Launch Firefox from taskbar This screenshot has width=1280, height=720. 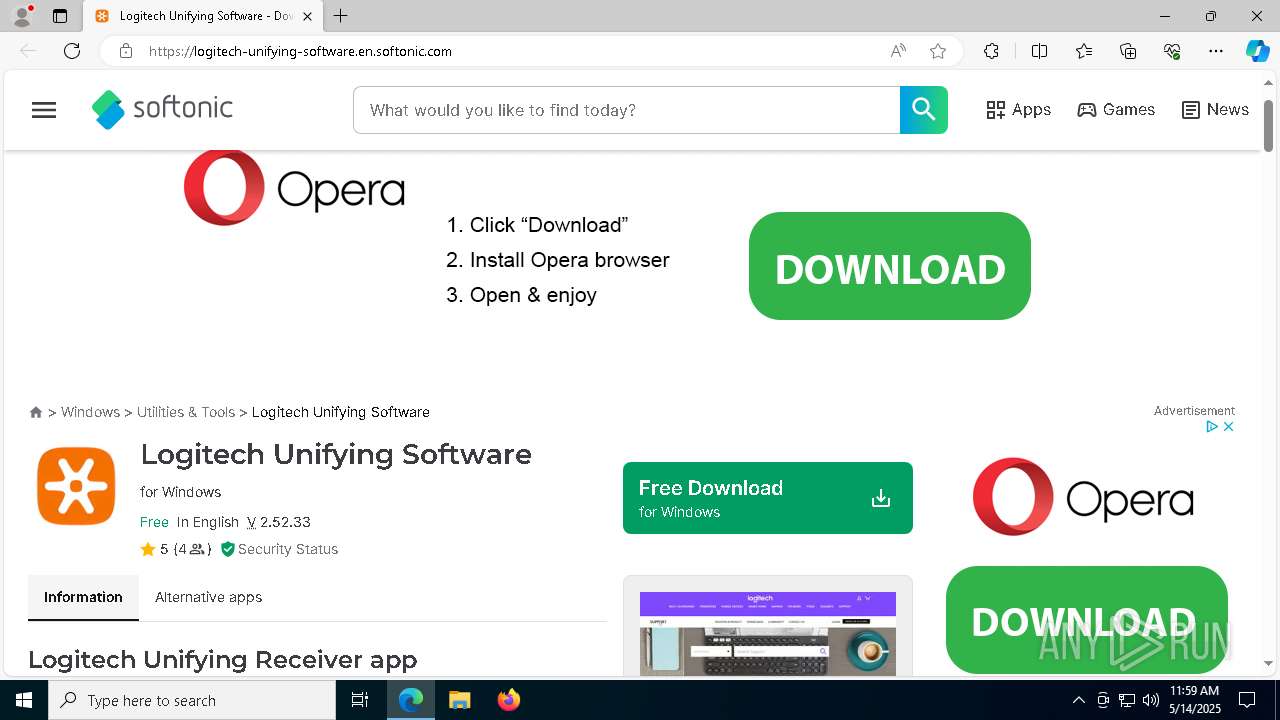pos(508,700)
